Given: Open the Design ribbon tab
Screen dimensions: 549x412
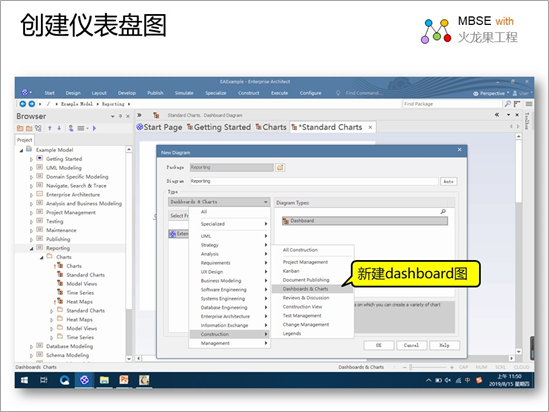Looking at the screenshot, I should [73, 93].
